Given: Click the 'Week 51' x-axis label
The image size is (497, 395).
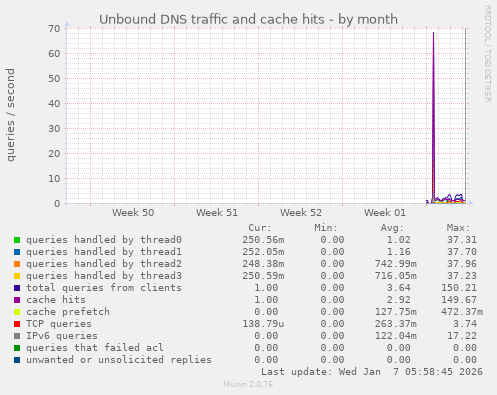Looking at the screenshot, I should click(x=217, y=213).
